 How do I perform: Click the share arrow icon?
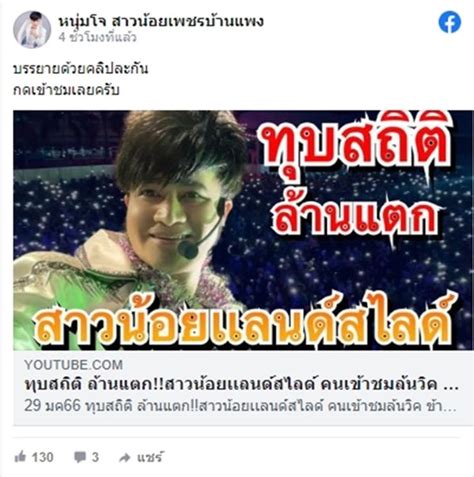(x=125, y=458)
